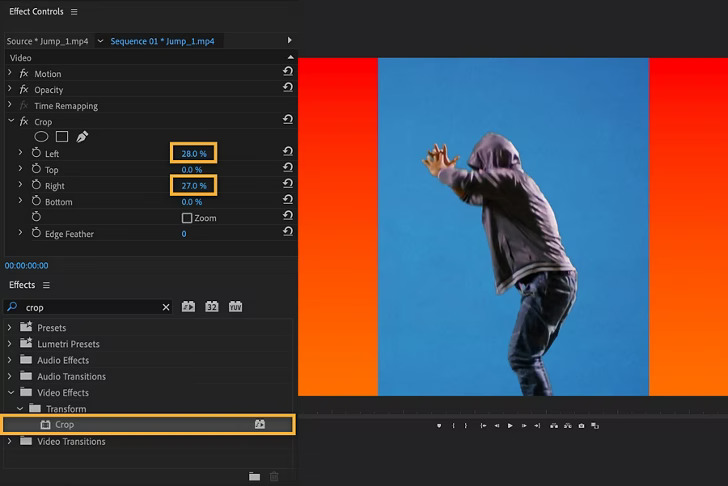Image resolution: width=728 pixels, height=486 pixels.
Task: Export frame with the camera icon
Action: point(581,426)
